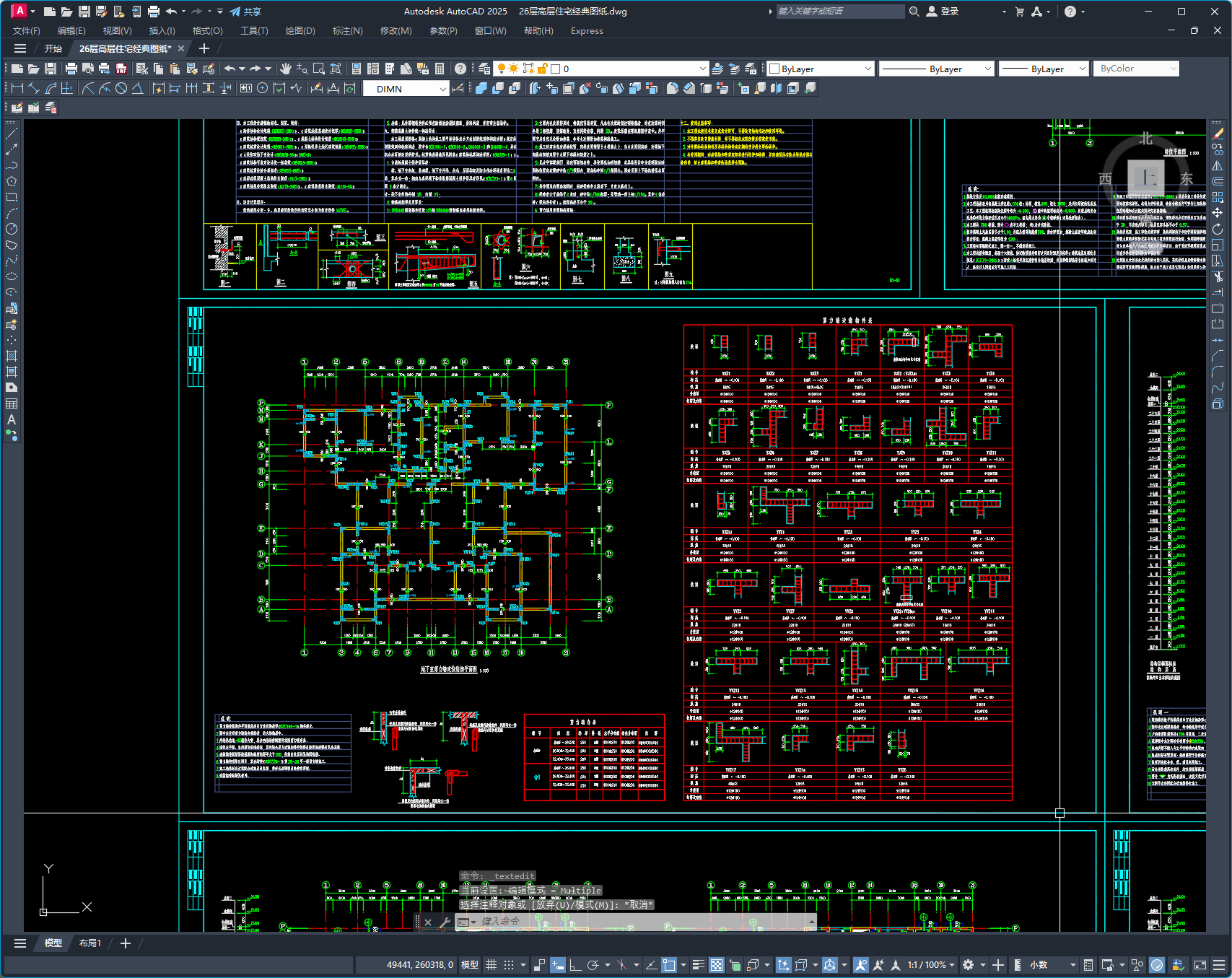The image size is (1232, 978).
Task: Select the Mirror modify tool
Action: tap(1218, 165)
